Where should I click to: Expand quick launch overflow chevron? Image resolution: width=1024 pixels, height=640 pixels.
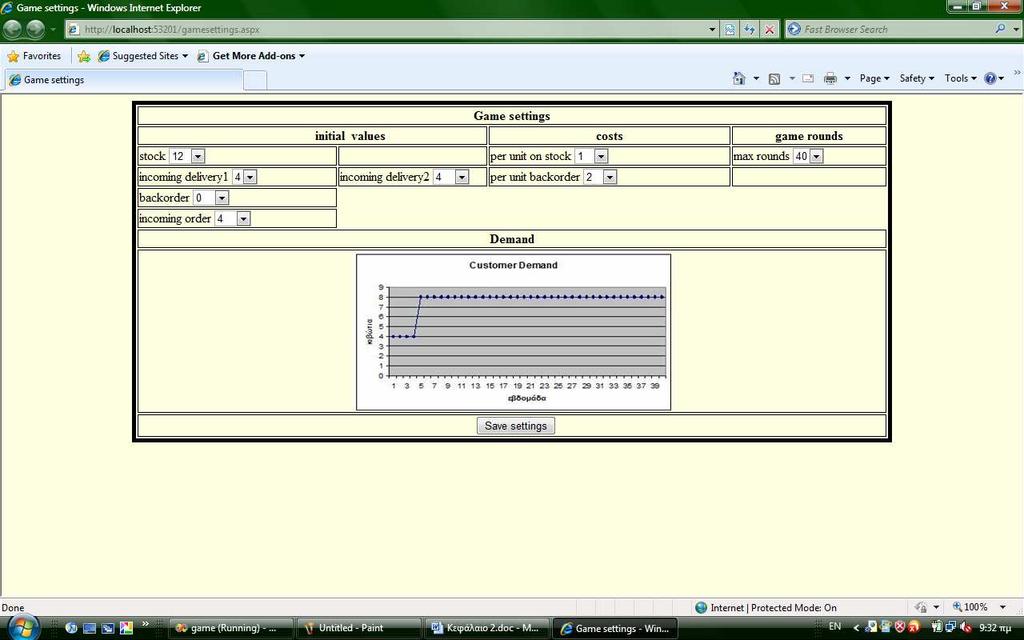click(x=146, y=624)
